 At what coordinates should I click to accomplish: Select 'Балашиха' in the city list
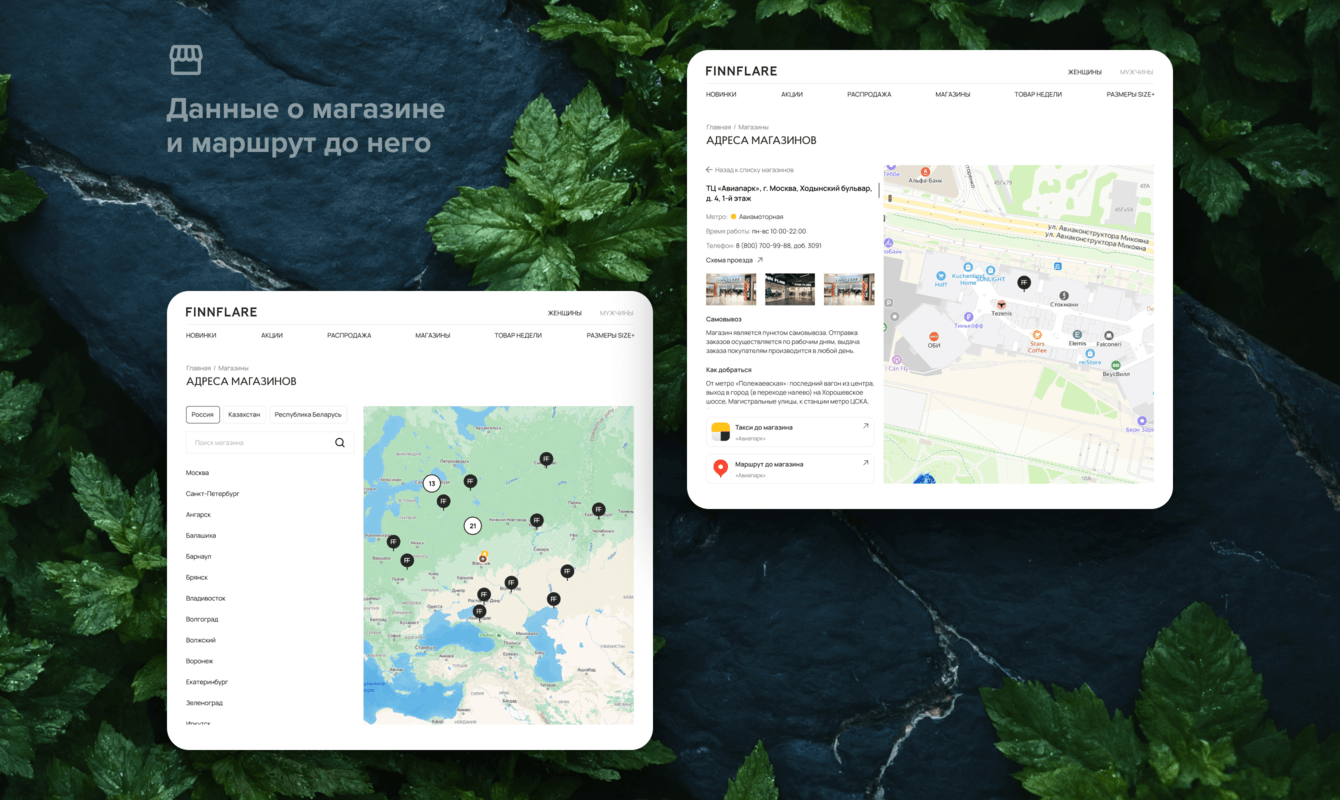click(x=201, y=536)
